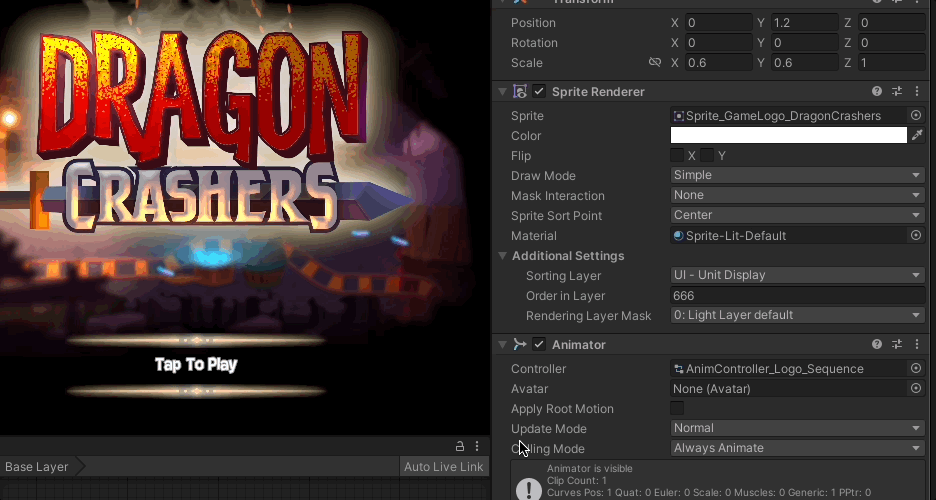Screen dimensions: 936x500
Task: Enable Flip X checkbox
Action: (677, 155)
